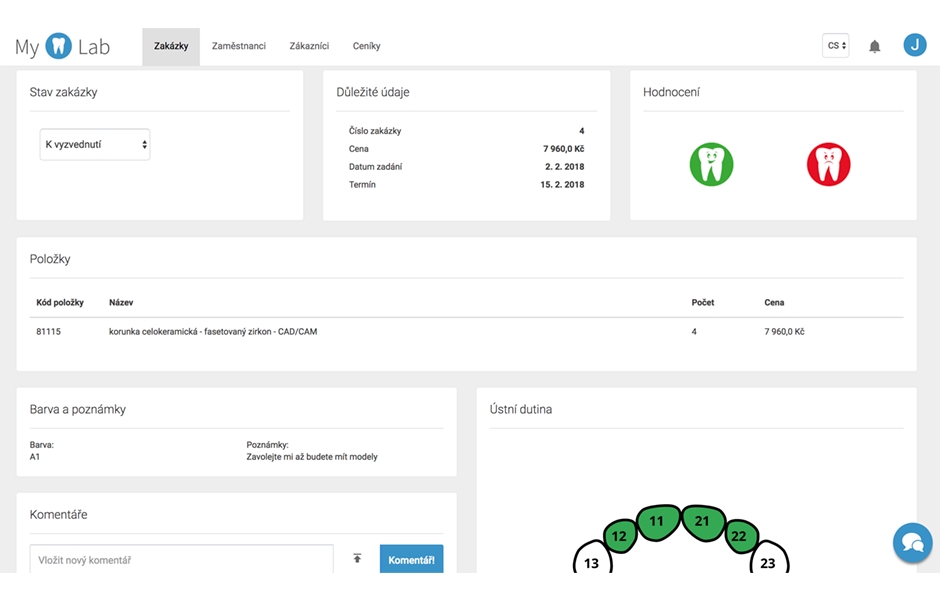This screenshot has height=600, width=940.
Task: Toggle tooth 11 in the dental chart
Action: (658, 522)
